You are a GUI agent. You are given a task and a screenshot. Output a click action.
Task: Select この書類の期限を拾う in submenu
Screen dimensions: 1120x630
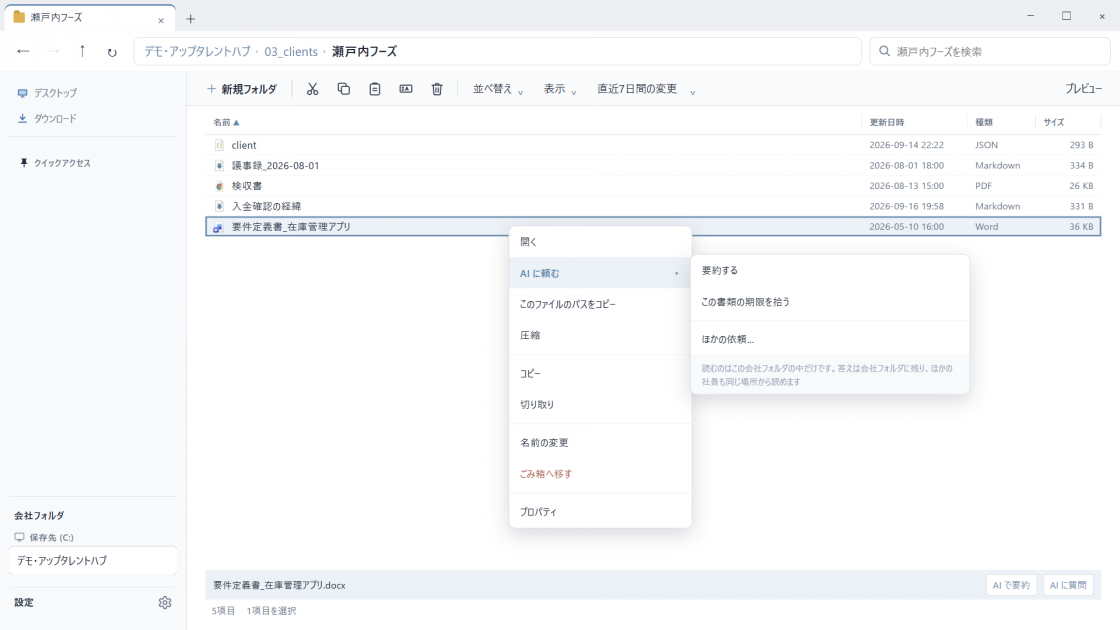[830, 302]
